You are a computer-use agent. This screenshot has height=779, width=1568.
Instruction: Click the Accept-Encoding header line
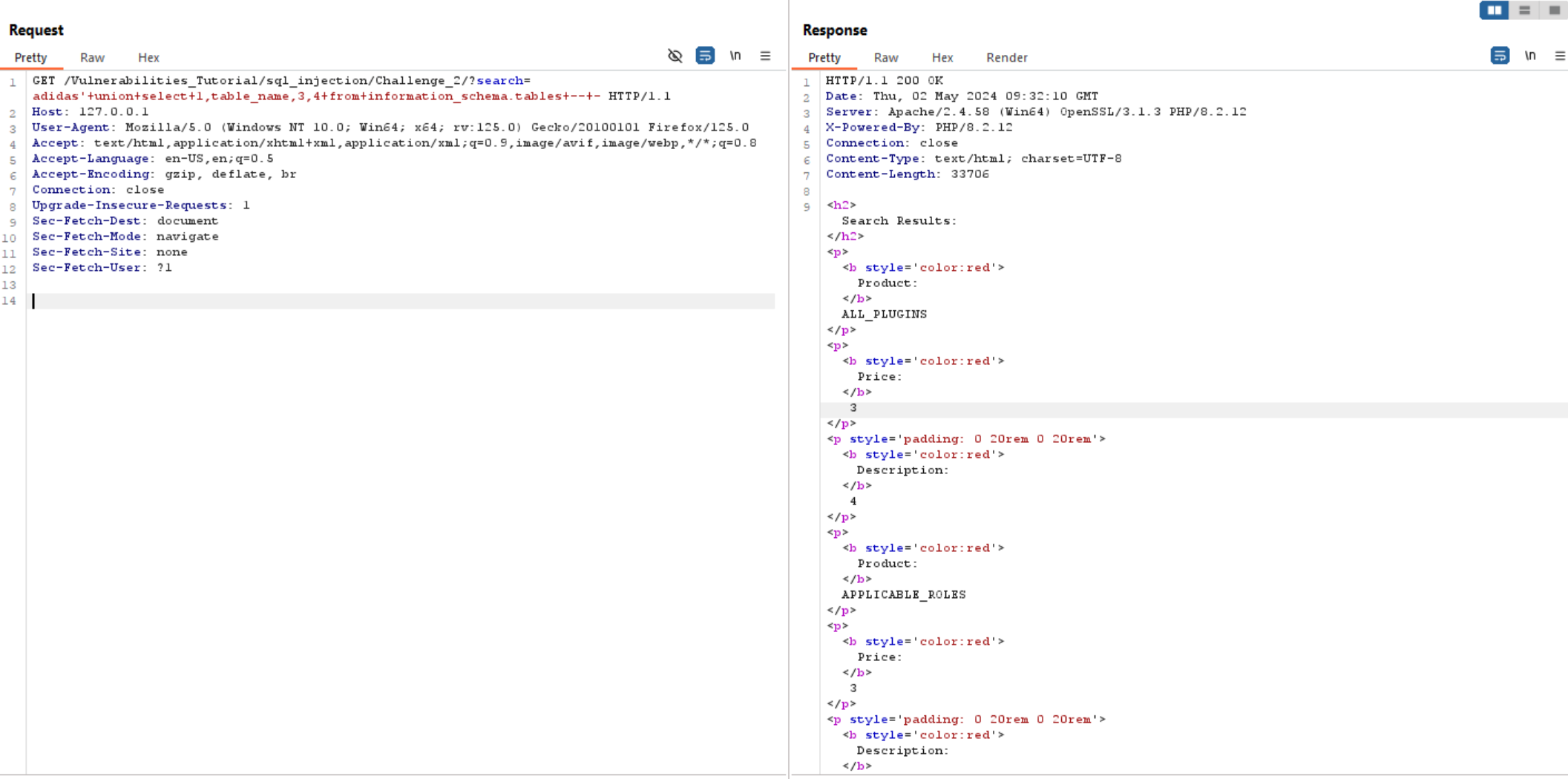click(x=164, y=174)
